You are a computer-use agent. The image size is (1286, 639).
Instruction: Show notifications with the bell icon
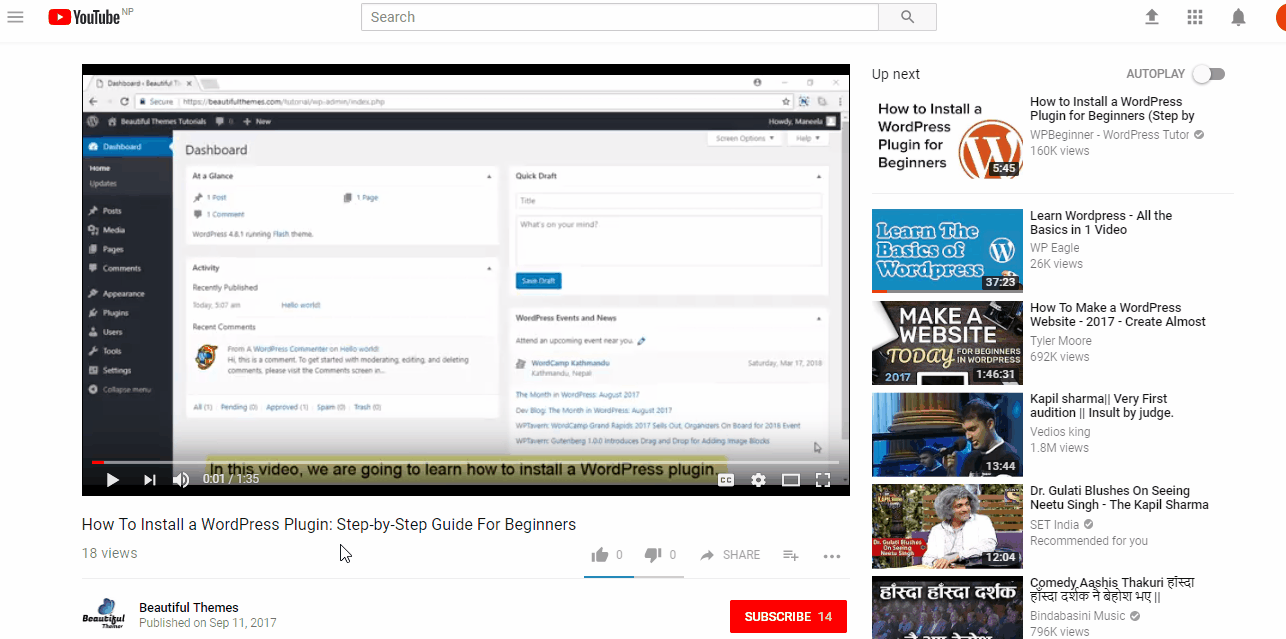(1238, 17)
